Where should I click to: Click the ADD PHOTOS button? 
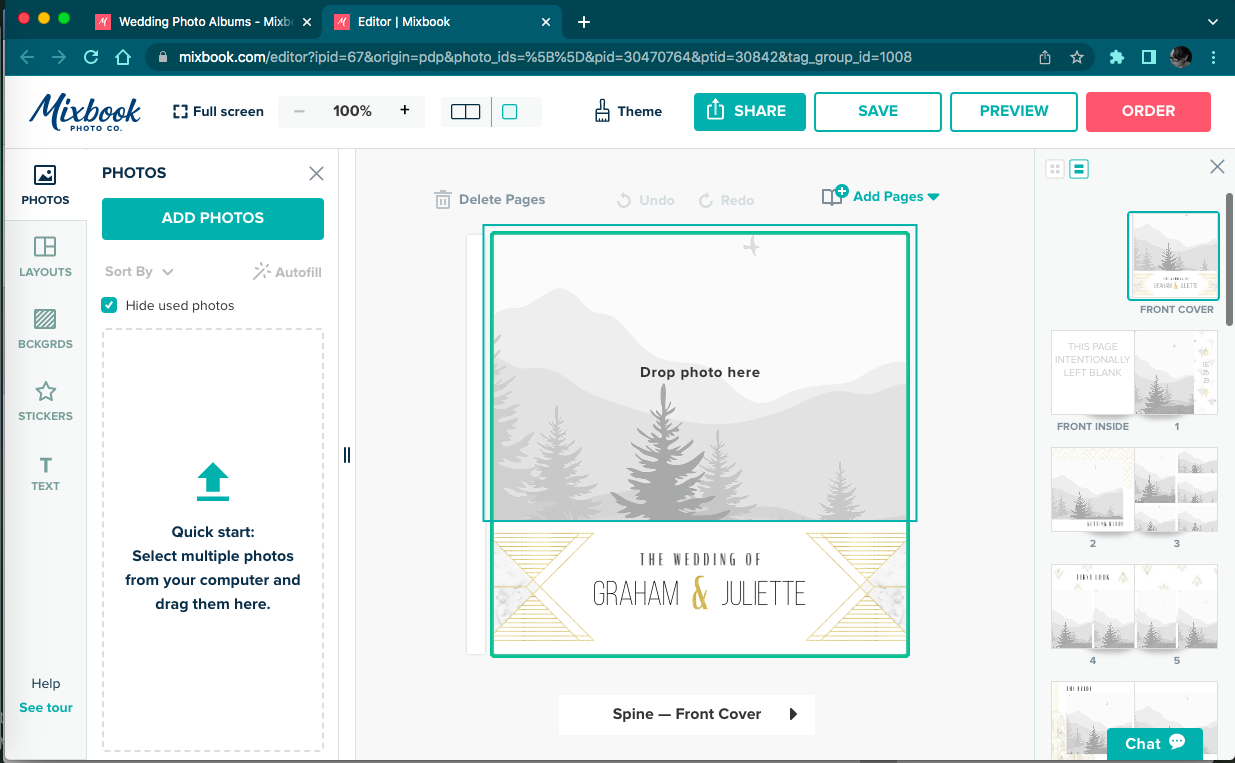[212, 219]
